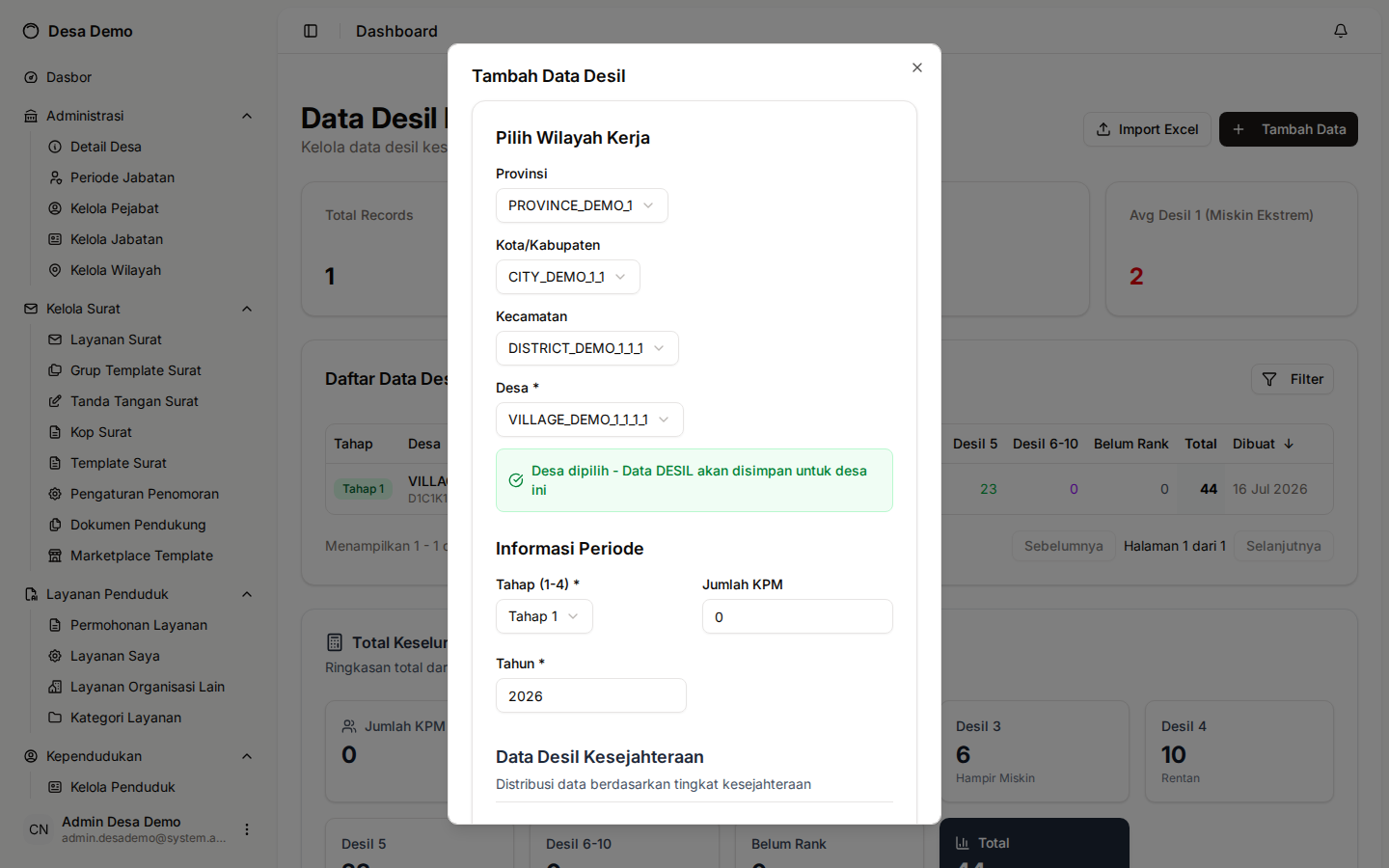Click the Layanan Saya icon
Screen dimensions: 1389x868
coord(55,656)
